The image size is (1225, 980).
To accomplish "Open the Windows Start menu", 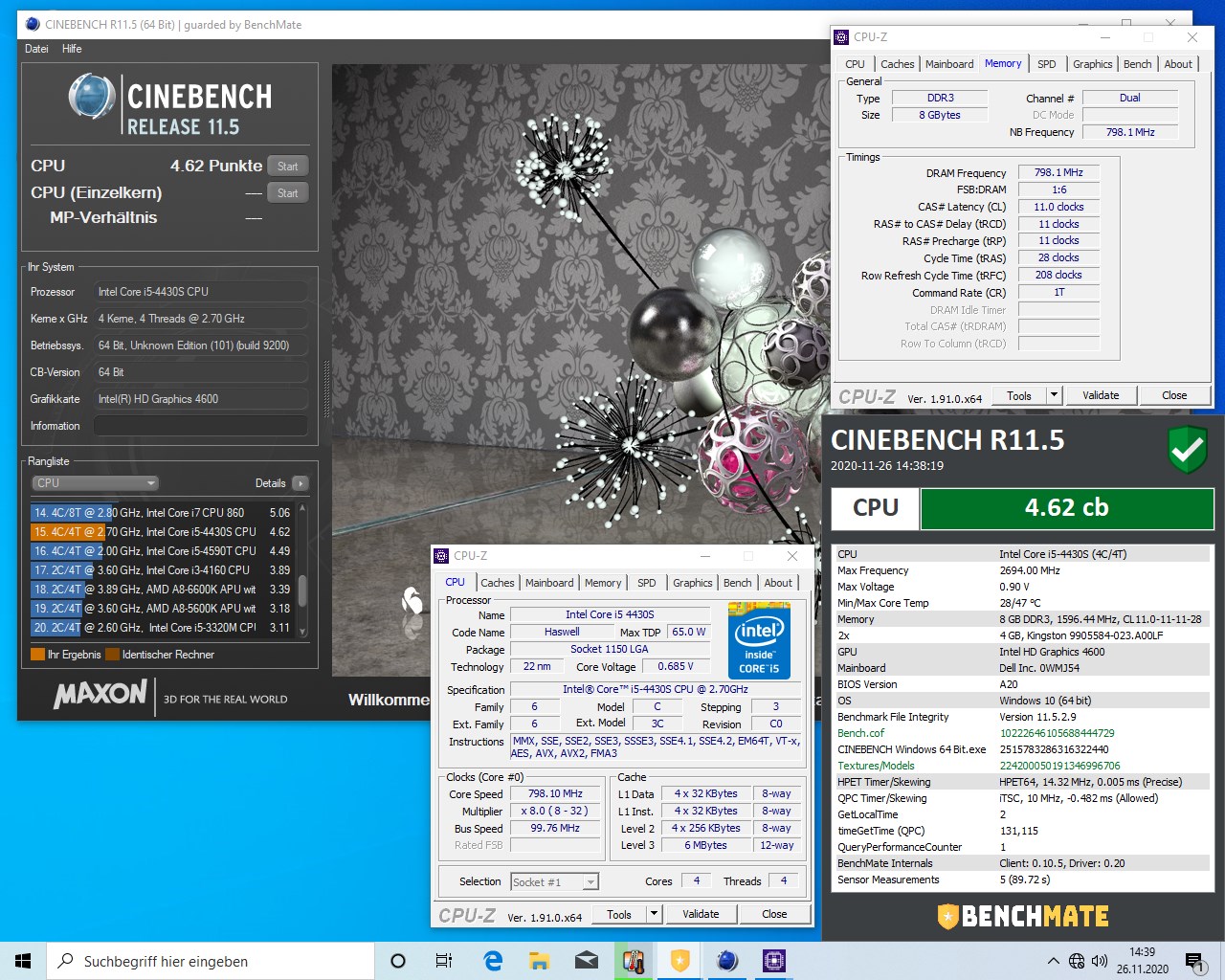I will pyautogui.click(x=23, y=961).
